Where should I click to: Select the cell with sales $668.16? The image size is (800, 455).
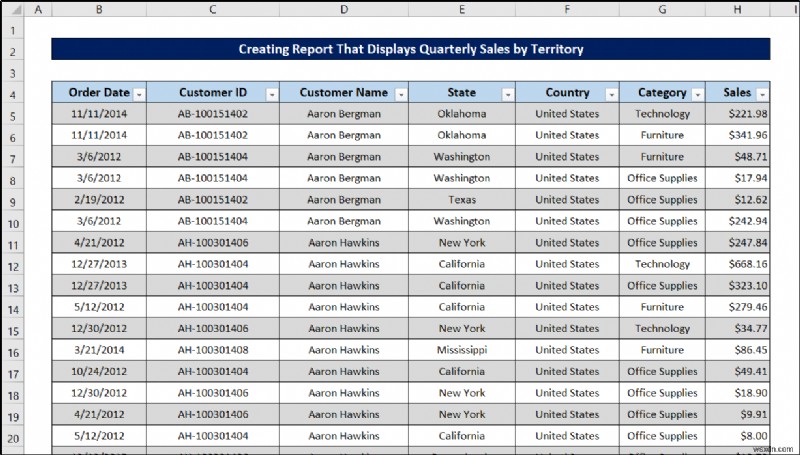[x=738, y=264]
